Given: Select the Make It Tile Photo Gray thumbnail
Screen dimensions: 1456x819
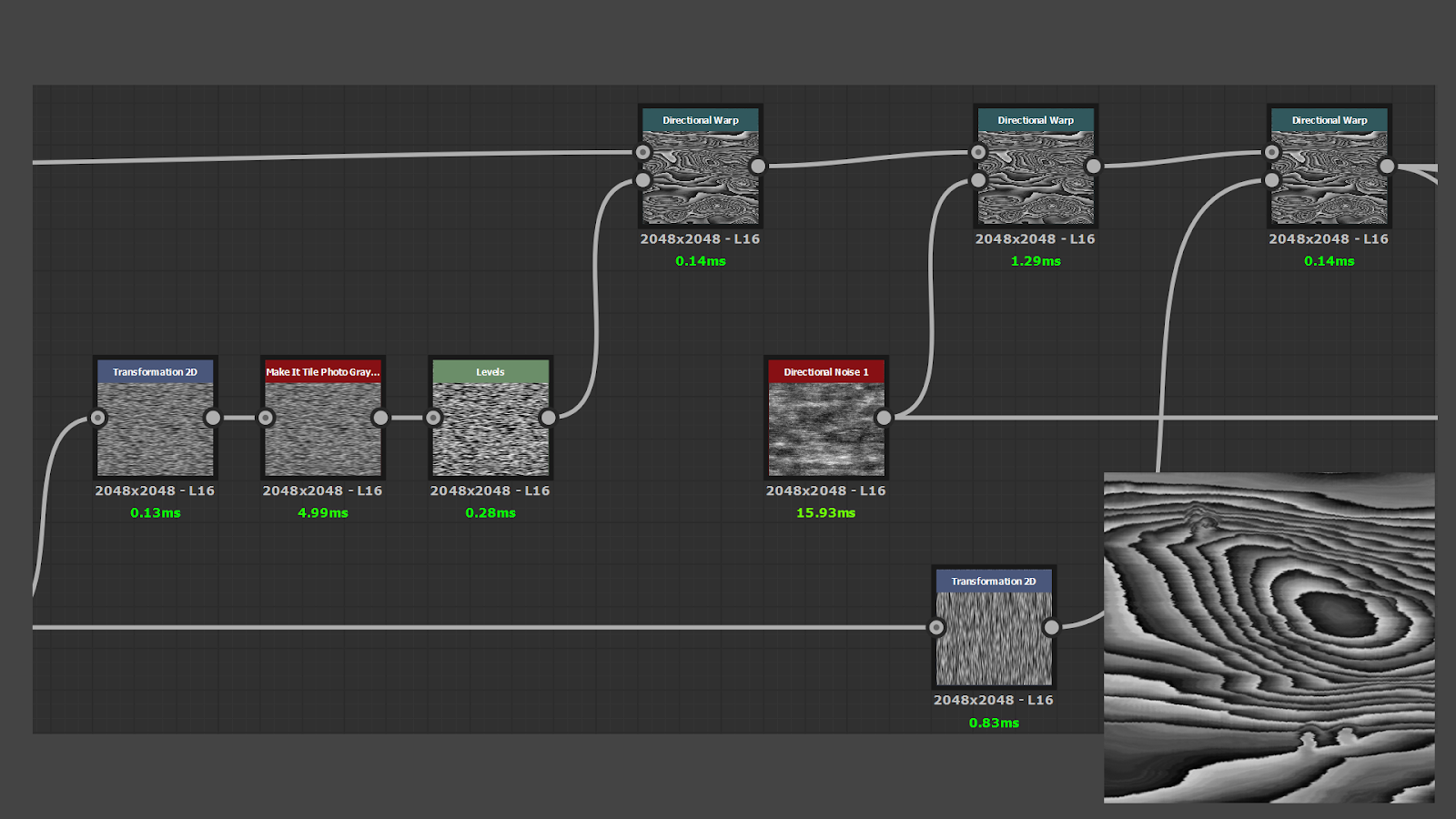Looking at the screenshot, I should tap(323, 429).
